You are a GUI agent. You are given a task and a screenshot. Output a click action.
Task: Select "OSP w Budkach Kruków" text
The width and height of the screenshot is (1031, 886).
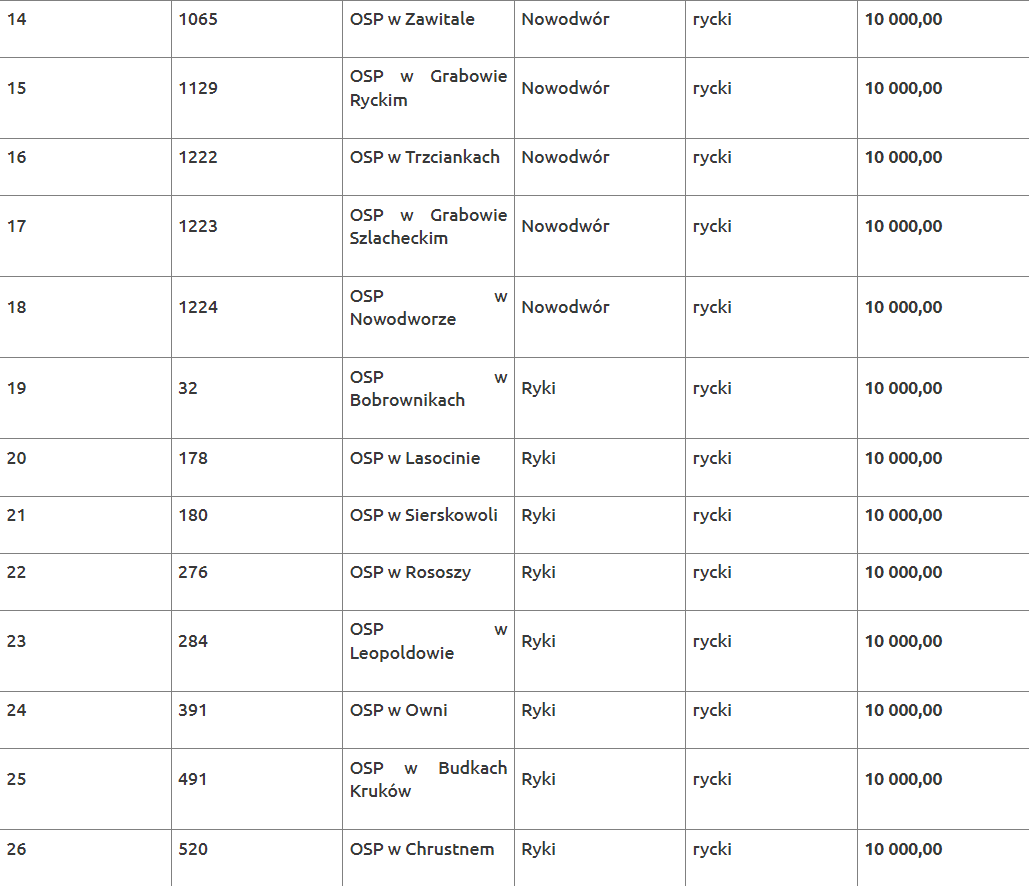[x=428, y=780]
